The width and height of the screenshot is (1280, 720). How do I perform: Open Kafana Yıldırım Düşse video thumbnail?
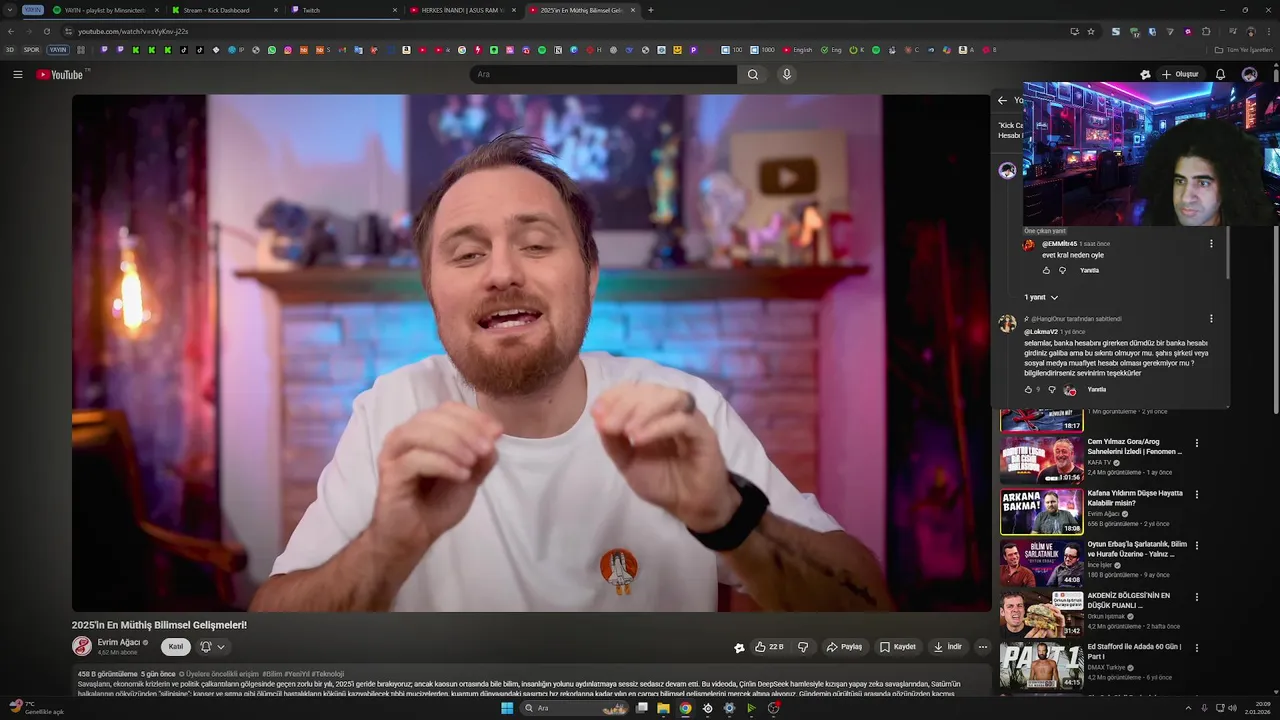(1041, 511)
